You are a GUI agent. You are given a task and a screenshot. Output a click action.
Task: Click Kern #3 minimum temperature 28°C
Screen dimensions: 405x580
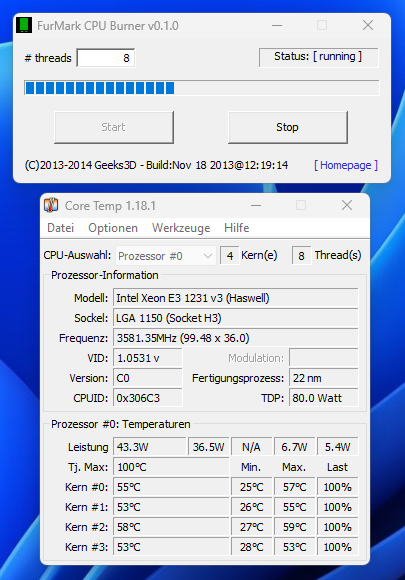pyautogui.click(x=252, y=547)
